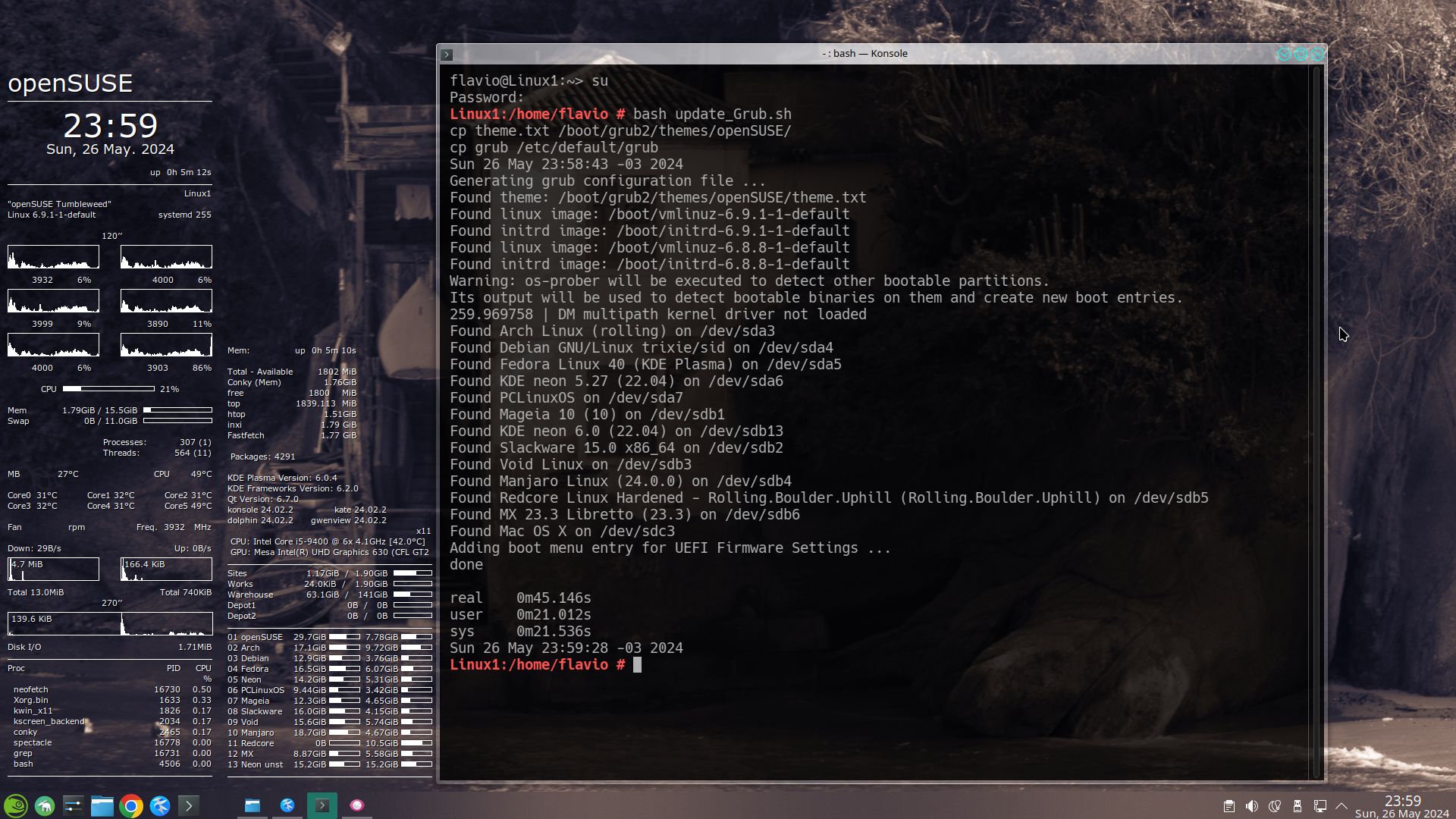Click 'bash update_Grub.sh' command text

712,115
